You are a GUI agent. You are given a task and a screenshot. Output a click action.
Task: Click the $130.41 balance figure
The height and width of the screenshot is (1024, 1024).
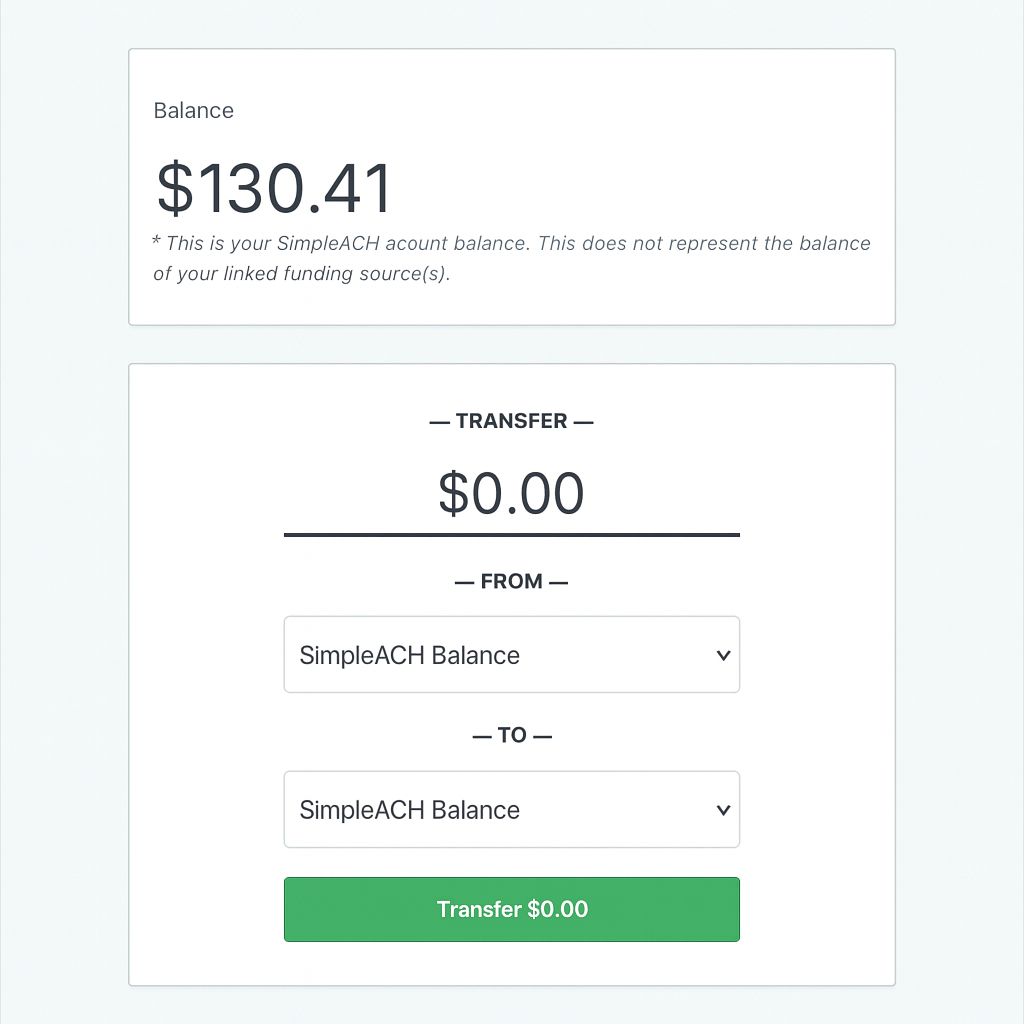pyautogui.click(x=274, y=187)
